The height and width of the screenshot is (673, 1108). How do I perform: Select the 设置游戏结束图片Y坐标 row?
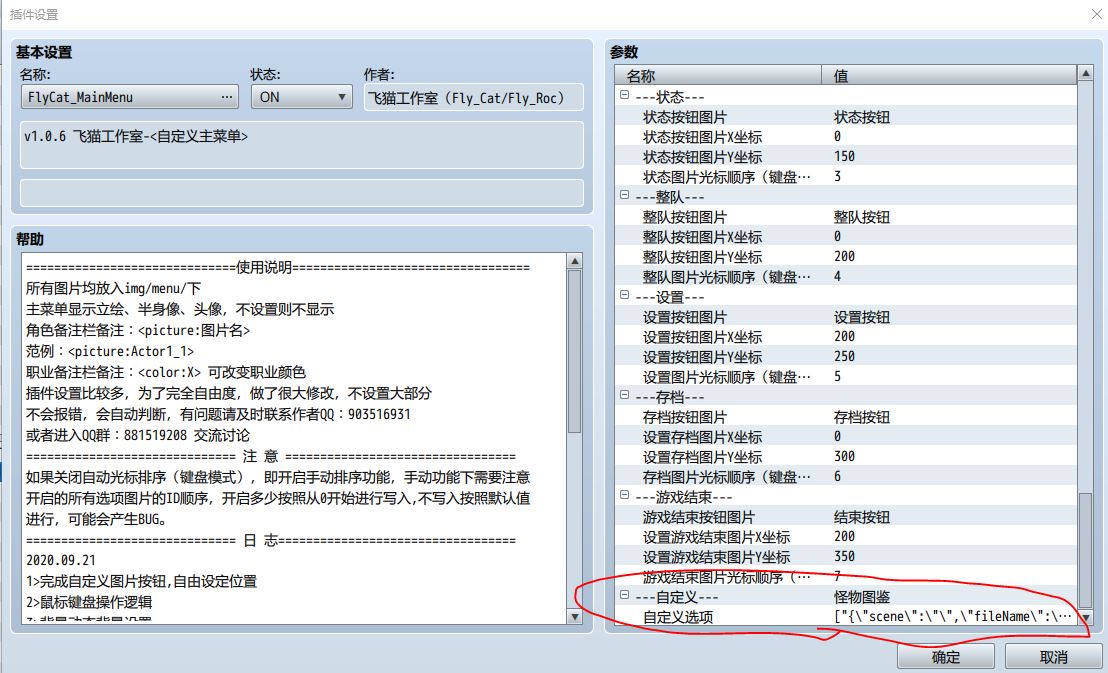[846, 556]
